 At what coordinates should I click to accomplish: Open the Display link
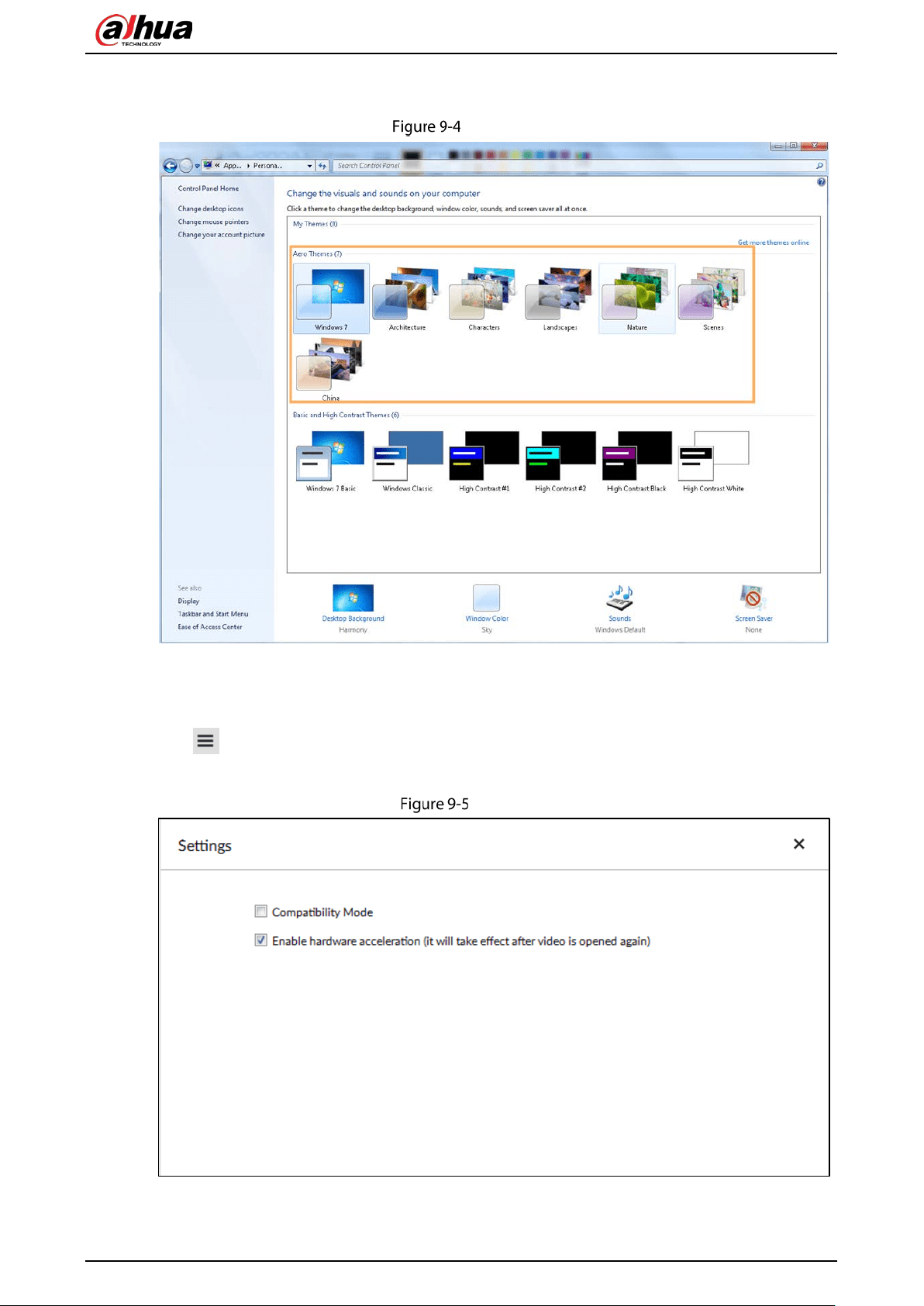coord(188,601)
